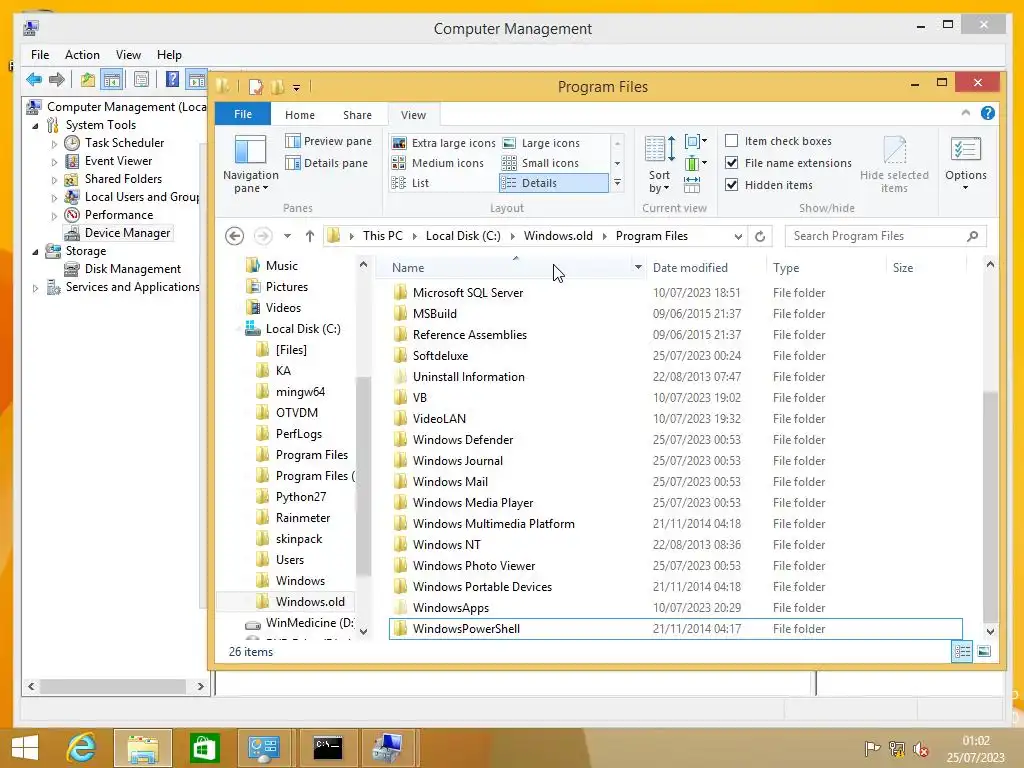
Task: Click Size all columns to fit icon
Action: point(692,185)
